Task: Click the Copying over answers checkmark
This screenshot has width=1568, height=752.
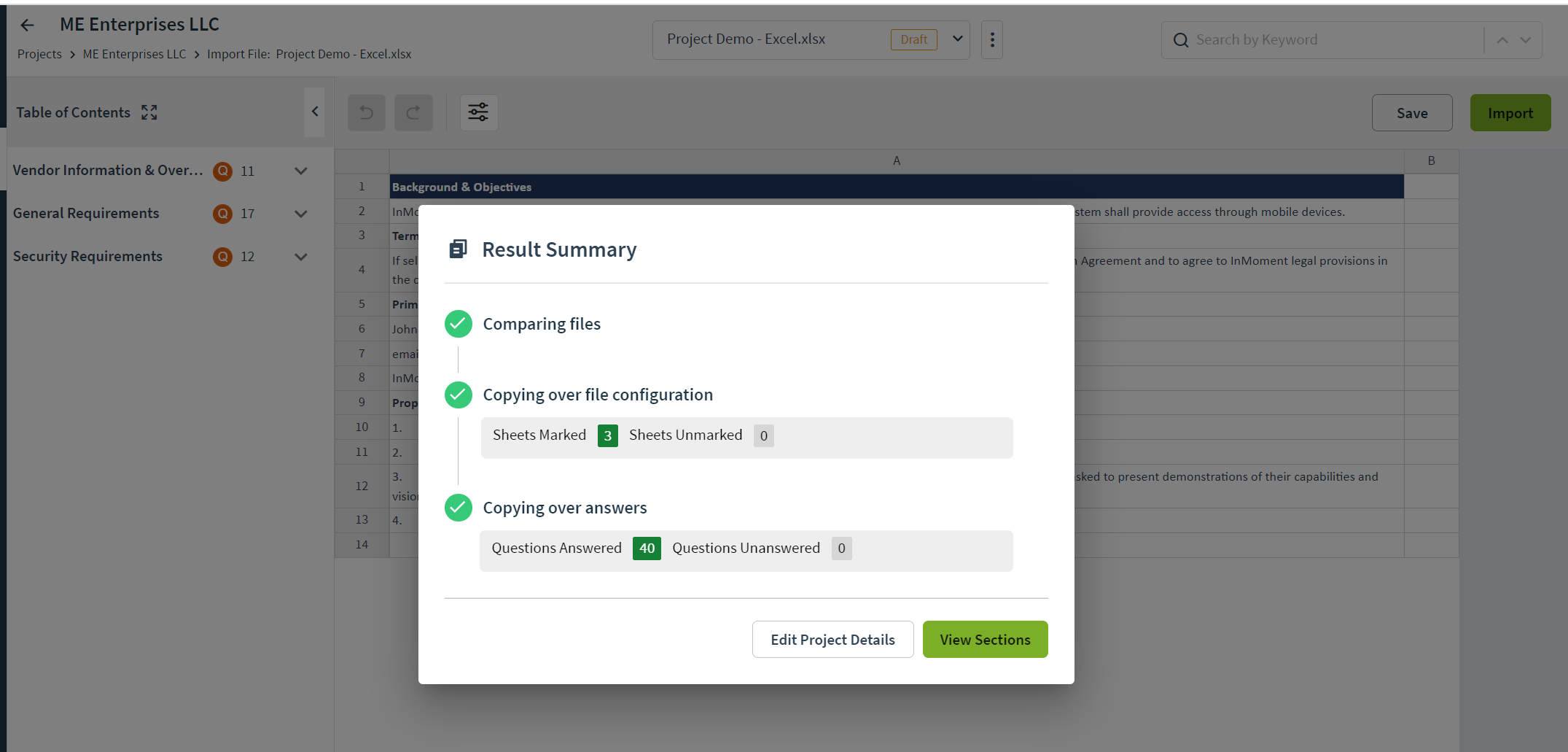Action: tap(458, 508)
